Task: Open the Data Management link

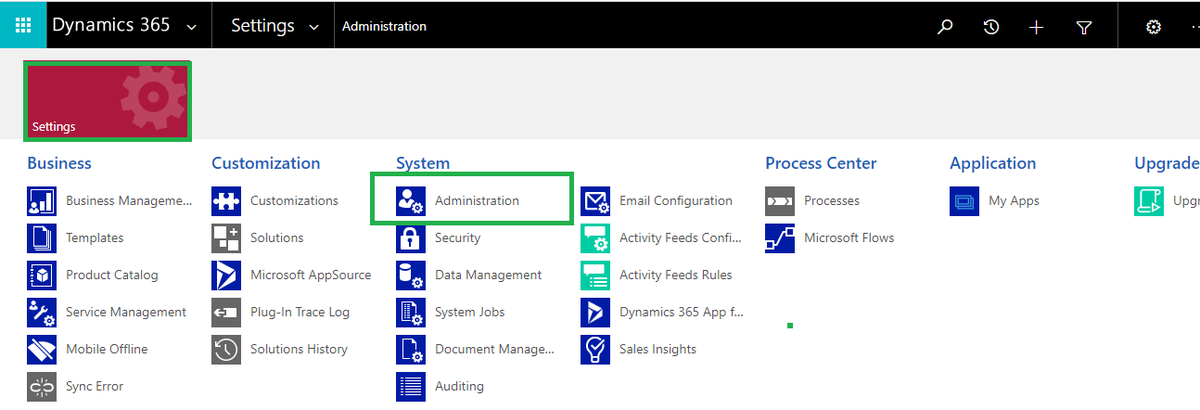Action: (488, 275)
